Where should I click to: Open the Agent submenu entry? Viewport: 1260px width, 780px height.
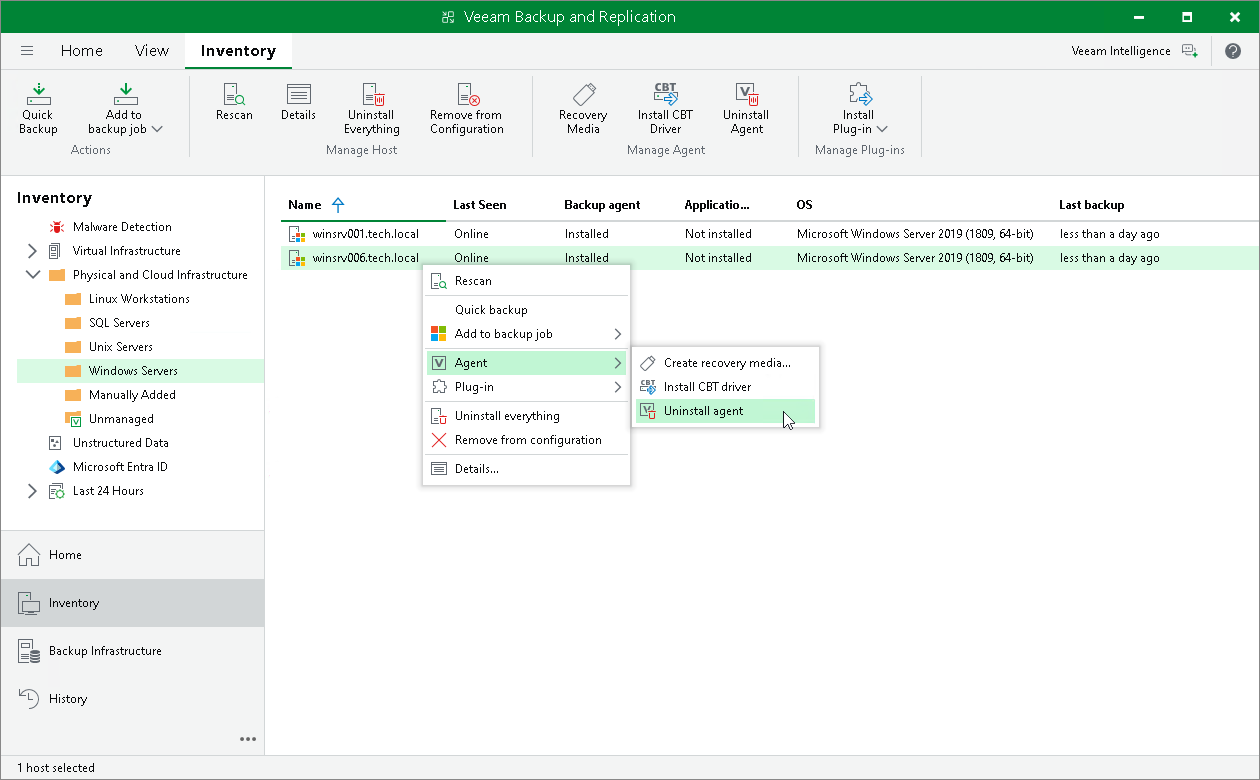(527, 363)
